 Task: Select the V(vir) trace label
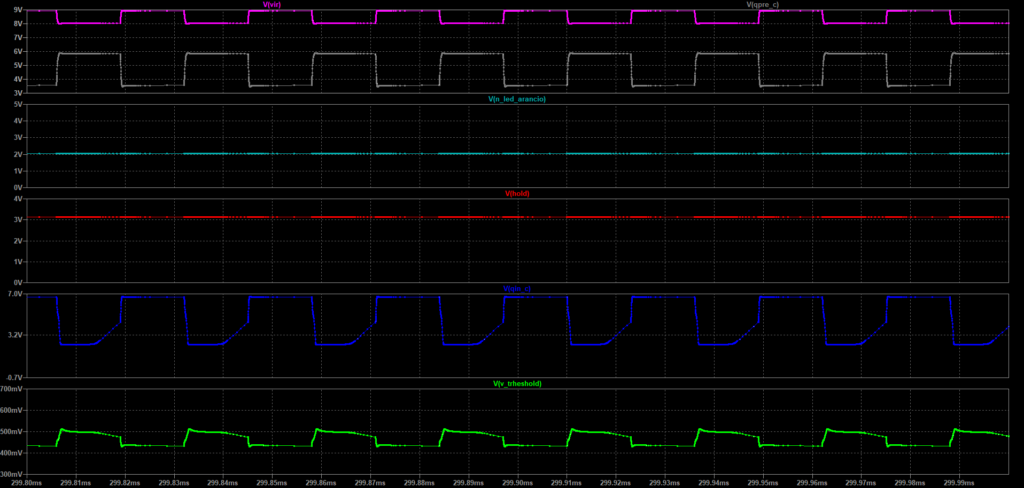point(272,5)
